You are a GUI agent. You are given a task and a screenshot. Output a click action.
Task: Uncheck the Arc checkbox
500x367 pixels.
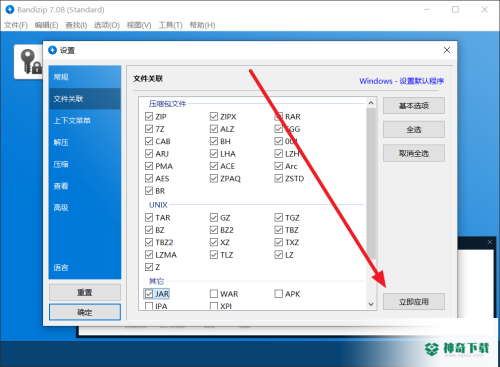[279, 166]
